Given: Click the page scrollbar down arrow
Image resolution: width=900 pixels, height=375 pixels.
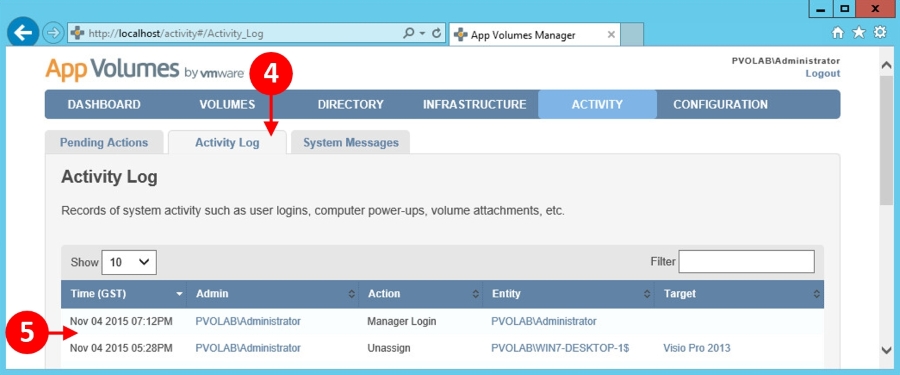Looking at the screenshot, I should pyautogui.click(x=886, y=349).
